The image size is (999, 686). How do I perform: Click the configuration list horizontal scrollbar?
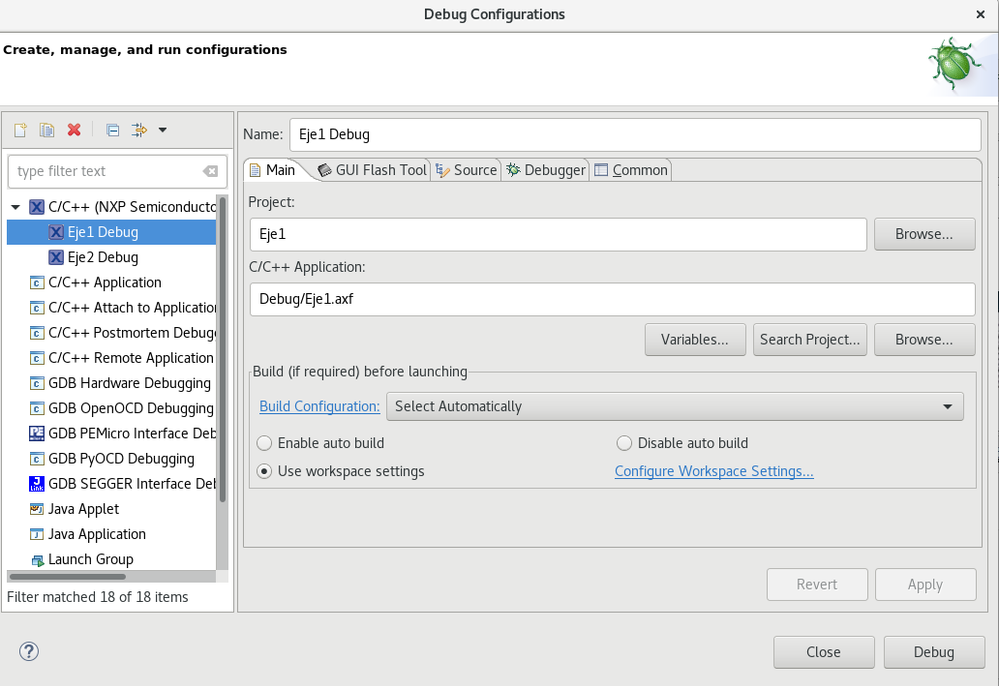pyautogui.click(x=68, y=576)
